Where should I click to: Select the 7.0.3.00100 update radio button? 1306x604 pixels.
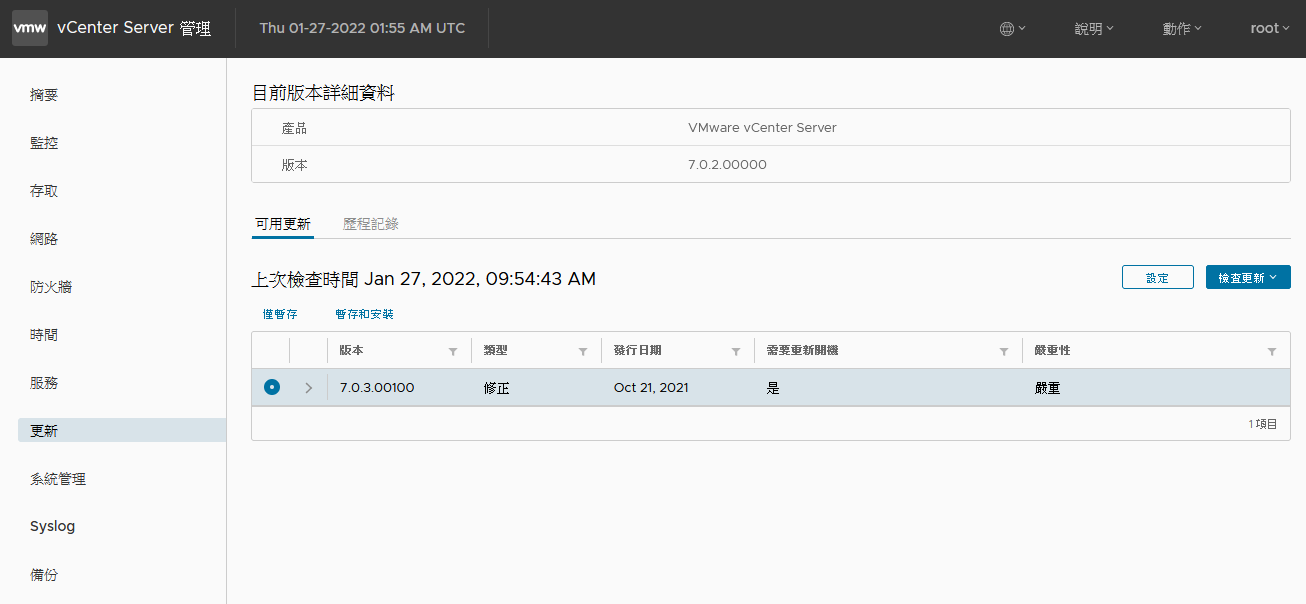pos(272,387)
